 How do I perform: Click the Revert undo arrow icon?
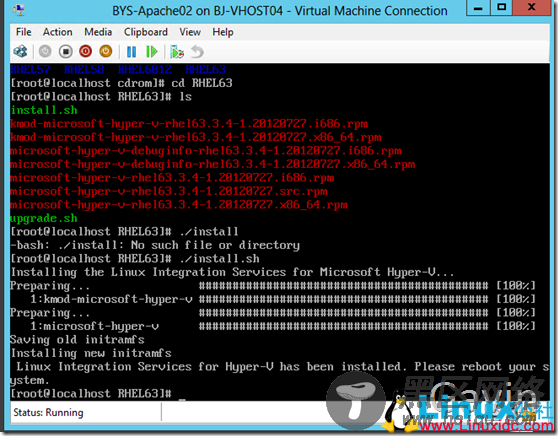(x=197, y=52)
